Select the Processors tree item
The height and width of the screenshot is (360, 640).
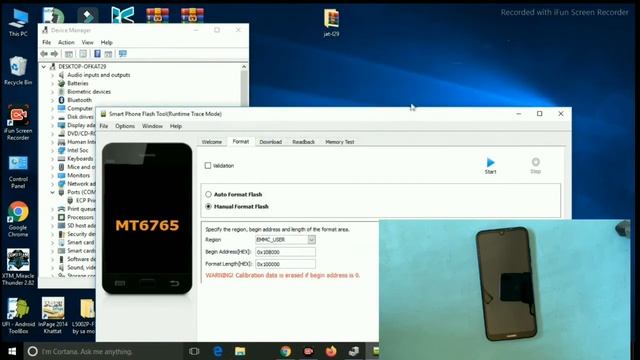click(80, 217)
